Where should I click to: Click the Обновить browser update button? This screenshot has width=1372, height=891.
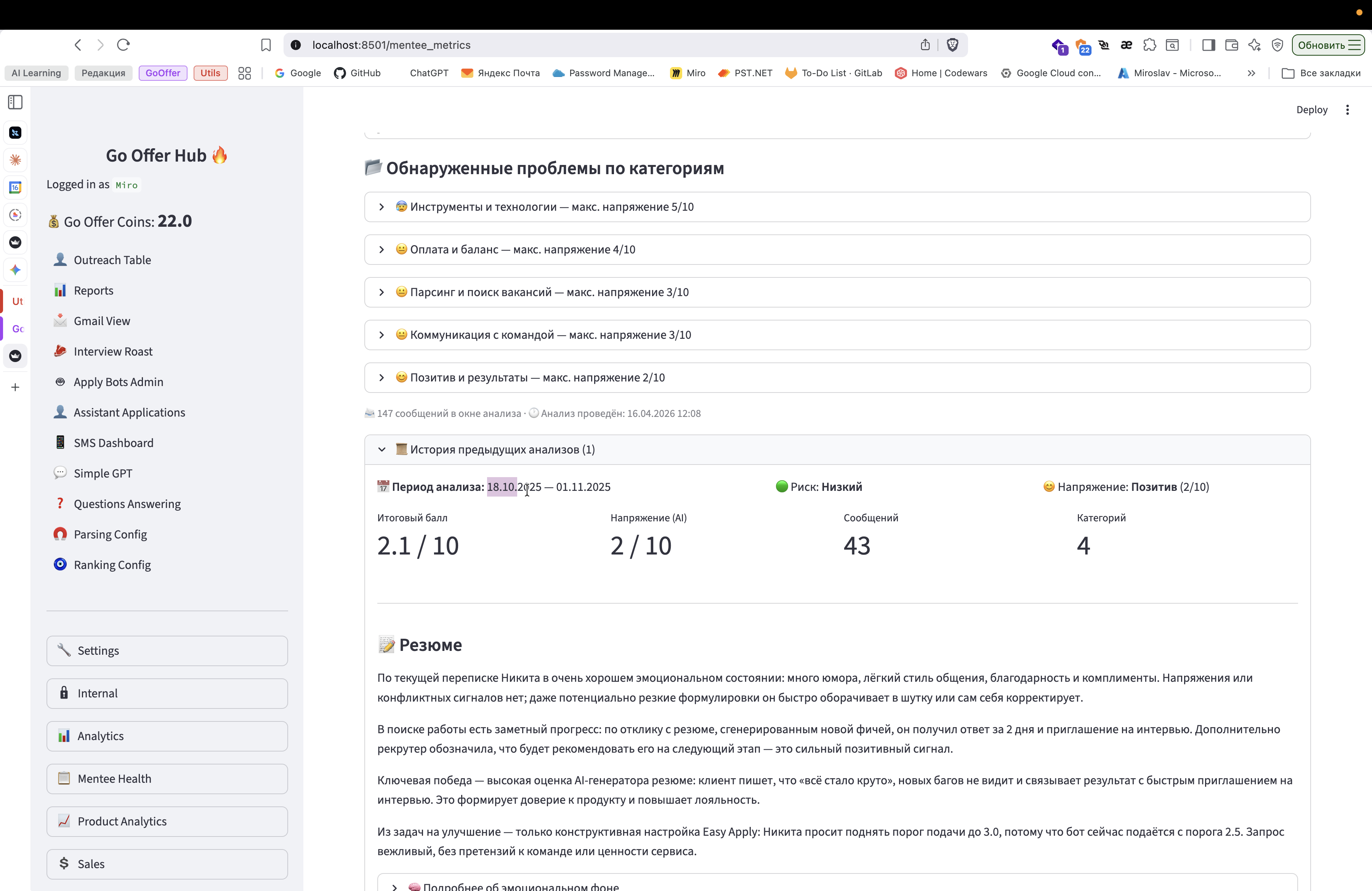(1327, 45)
